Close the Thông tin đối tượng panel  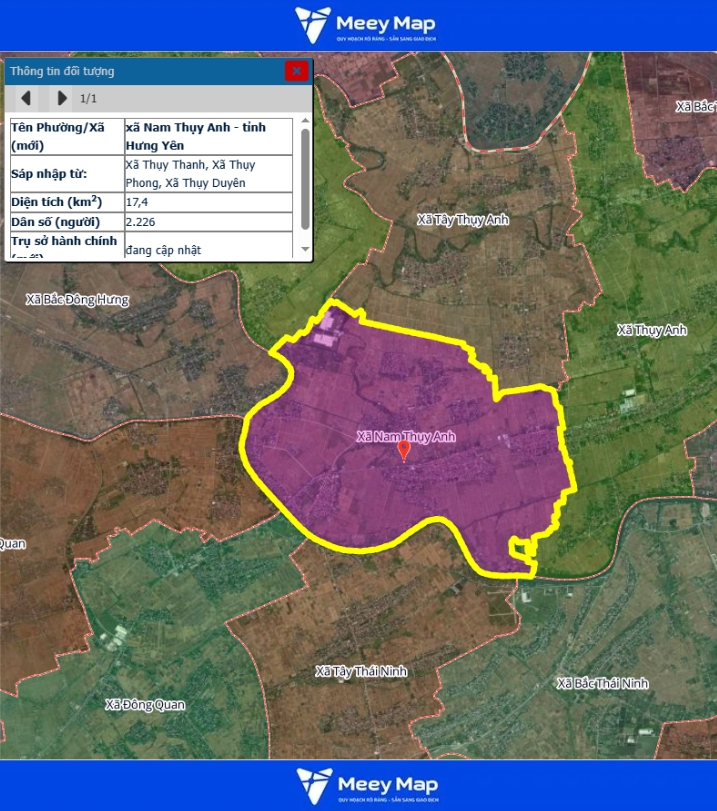click(296, 71)
